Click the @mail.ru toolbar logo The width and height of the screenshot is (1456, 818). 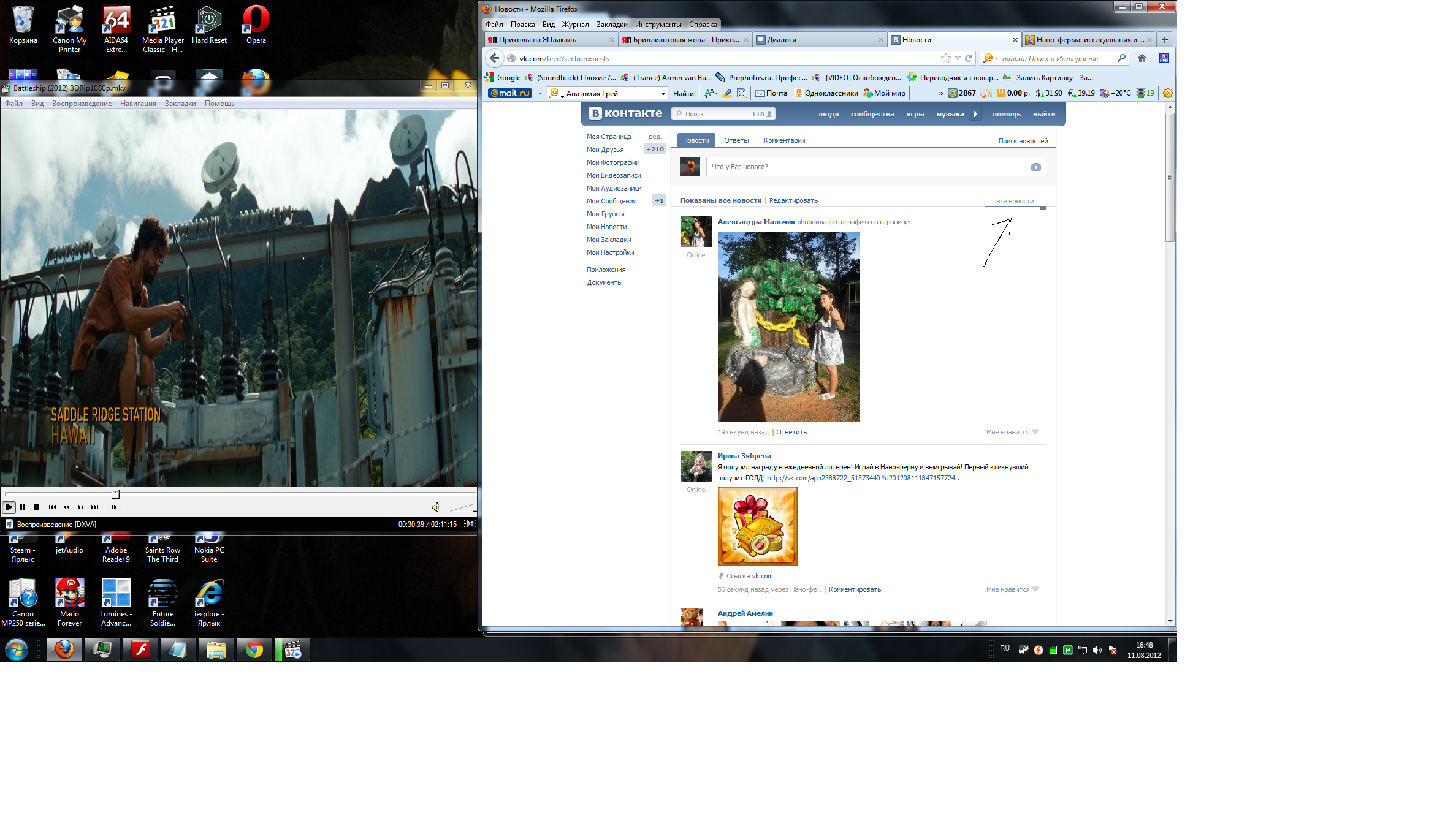pos(510,93)
